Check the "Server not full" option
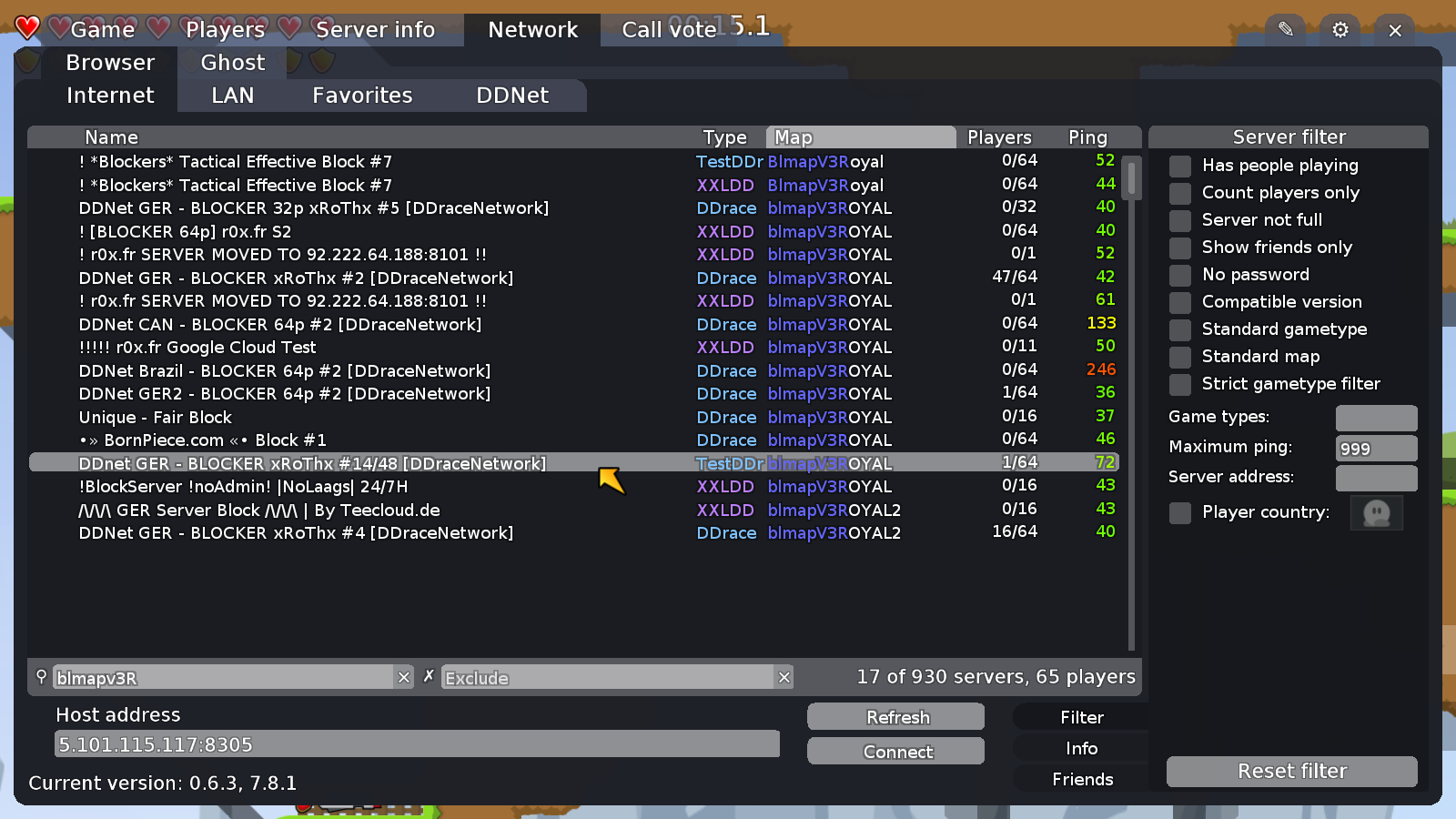The image size is (1456, 819). pos(1179,220)
